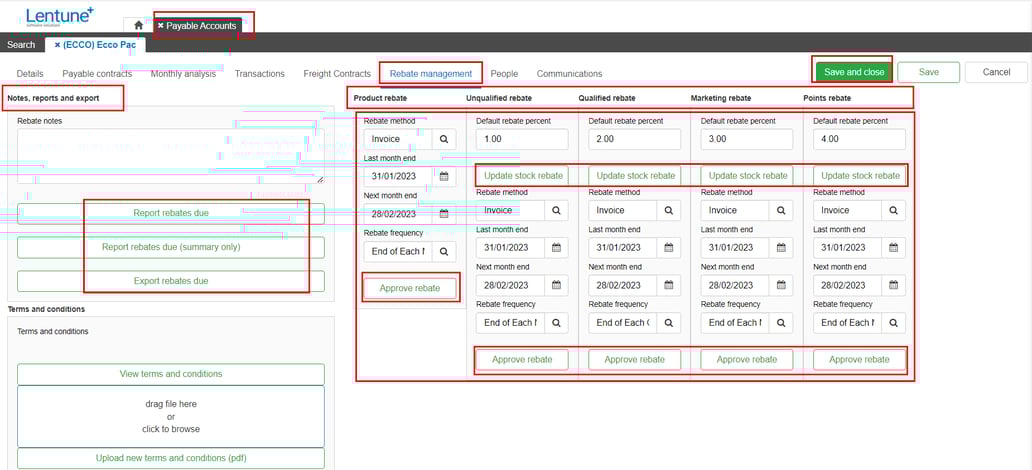Search Qualified rebate frequency lookup icon
1032x470 pixels.
point(669,323)
